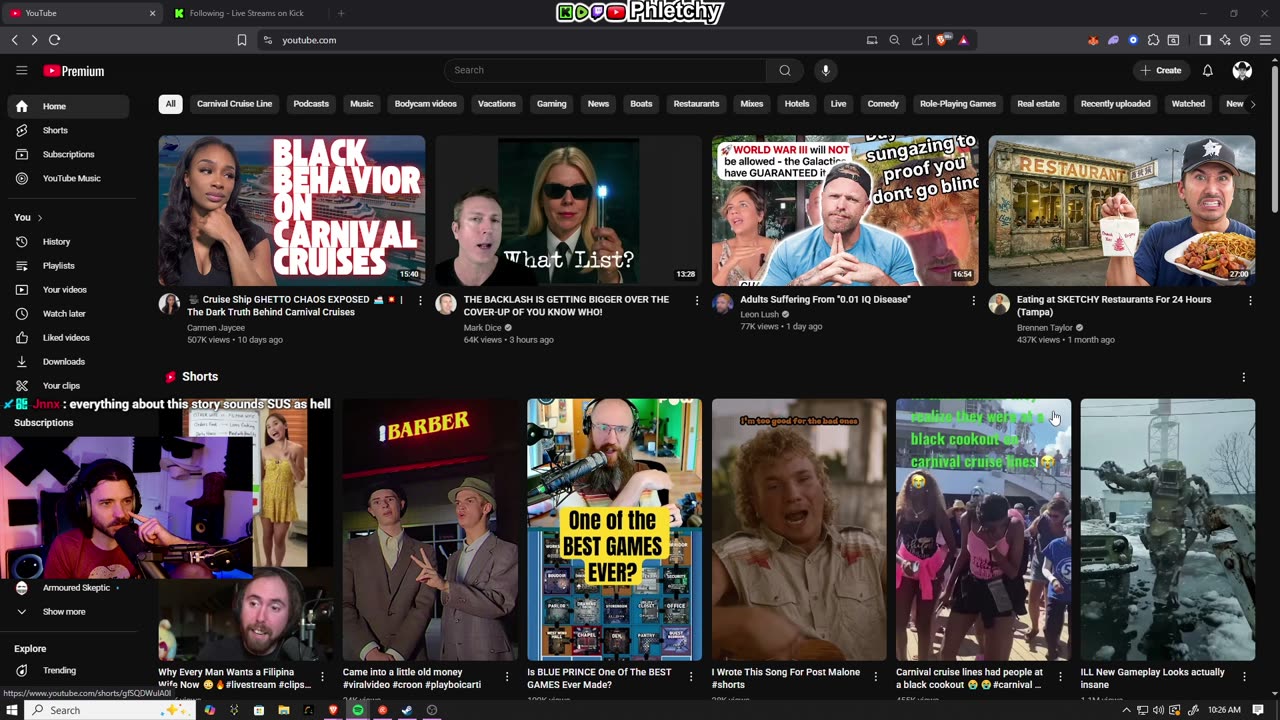Open more options for Leon Lush video
This screenshot has height=720, width=1280.
click(973, 300)
